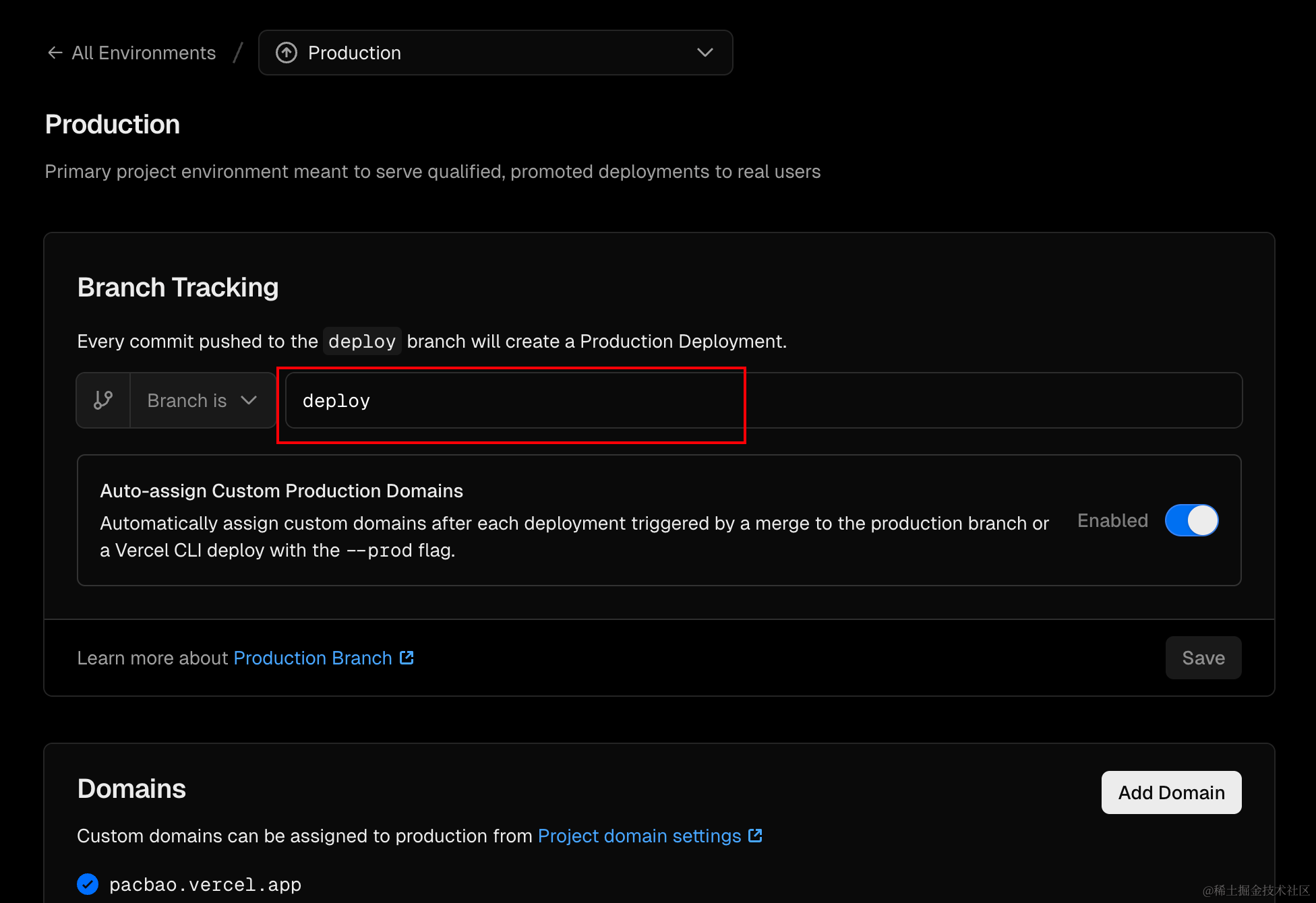Image resolution: width=1316 pixels, height=903 pixels.
Task: Click the inline deploy code badge
Action: 362,341
